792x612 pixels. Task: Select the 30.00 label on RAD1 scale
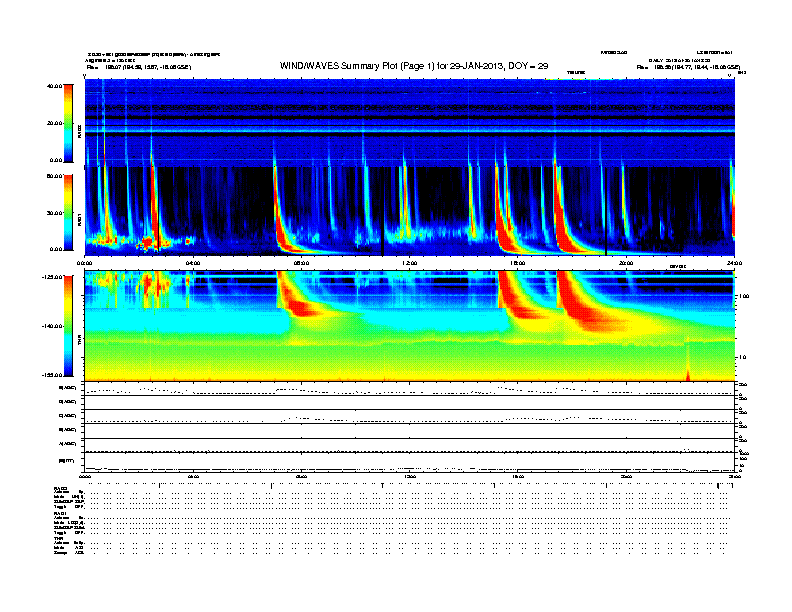point(54,213)
